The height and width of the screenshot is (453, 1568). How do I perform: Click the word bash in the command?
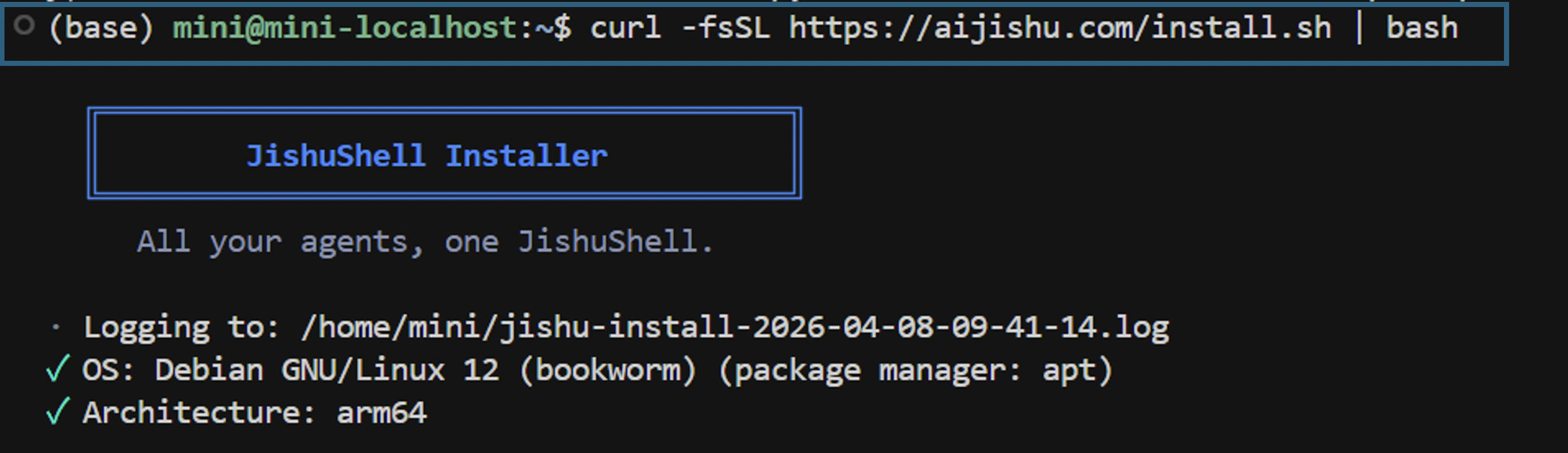click(1421, 28)
